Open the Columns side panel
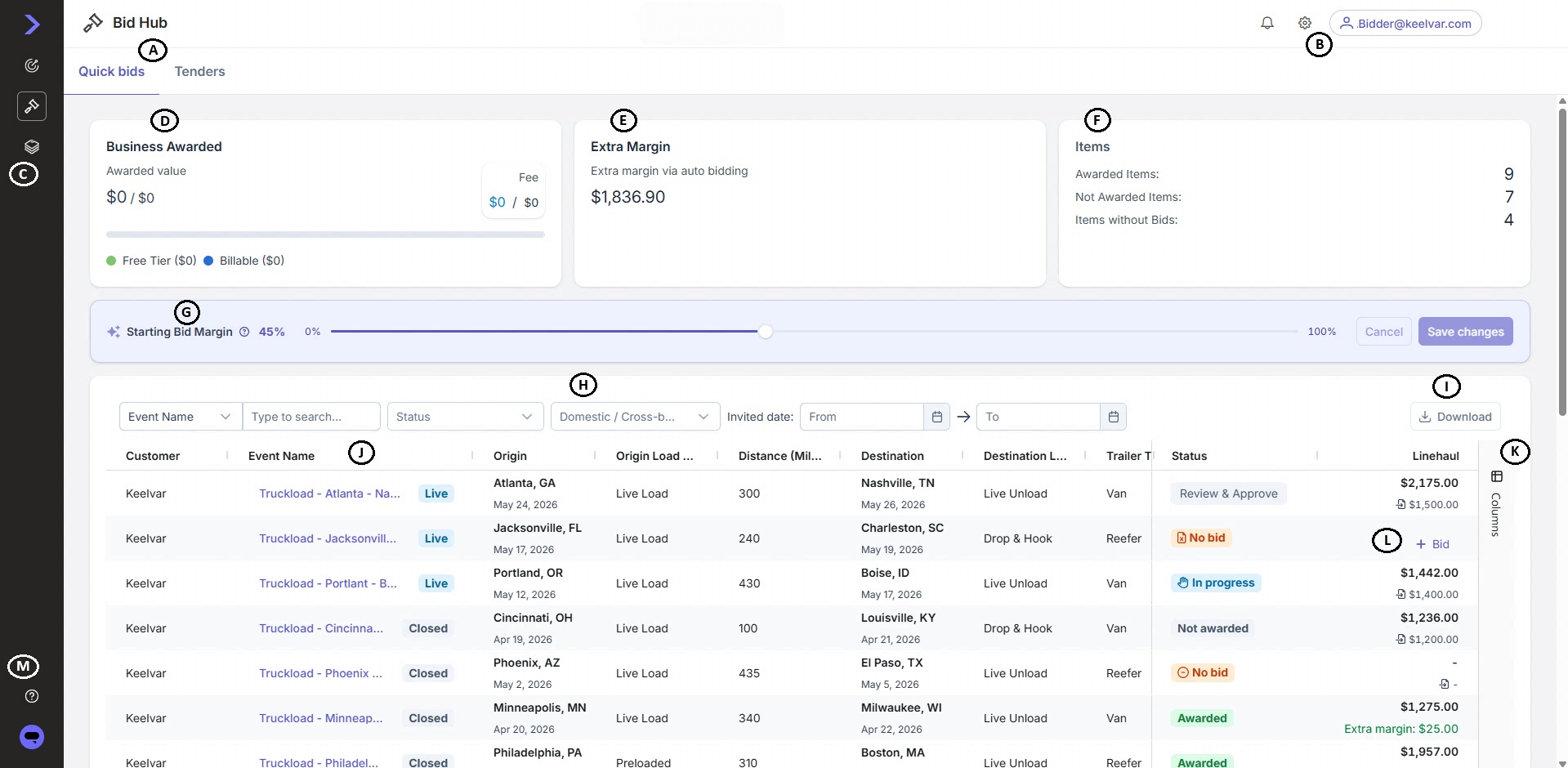The image size is (1568, 768). point(1496,503)
